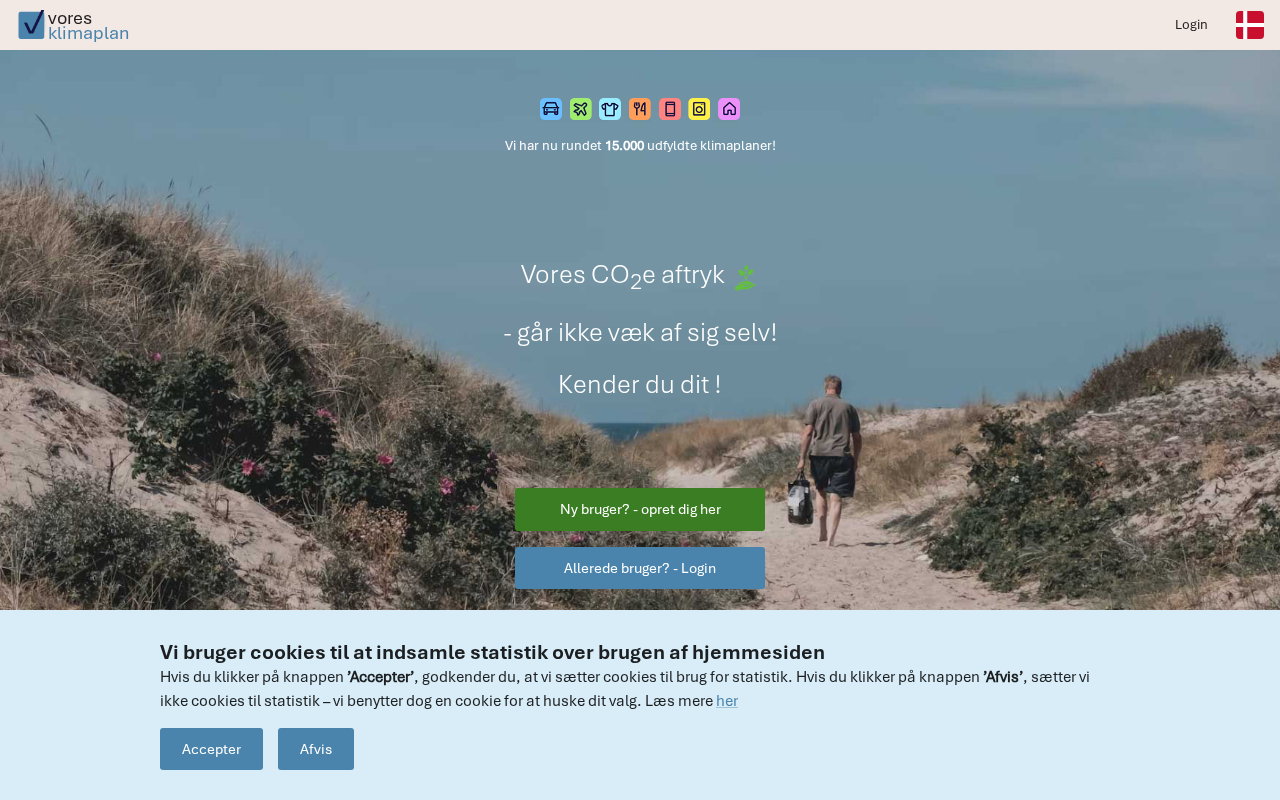The width and height of the screenshot is (1280, 800).
Task: Click the 'Vores CO2e aftryk' heading
Action: [x=622, y=276]
